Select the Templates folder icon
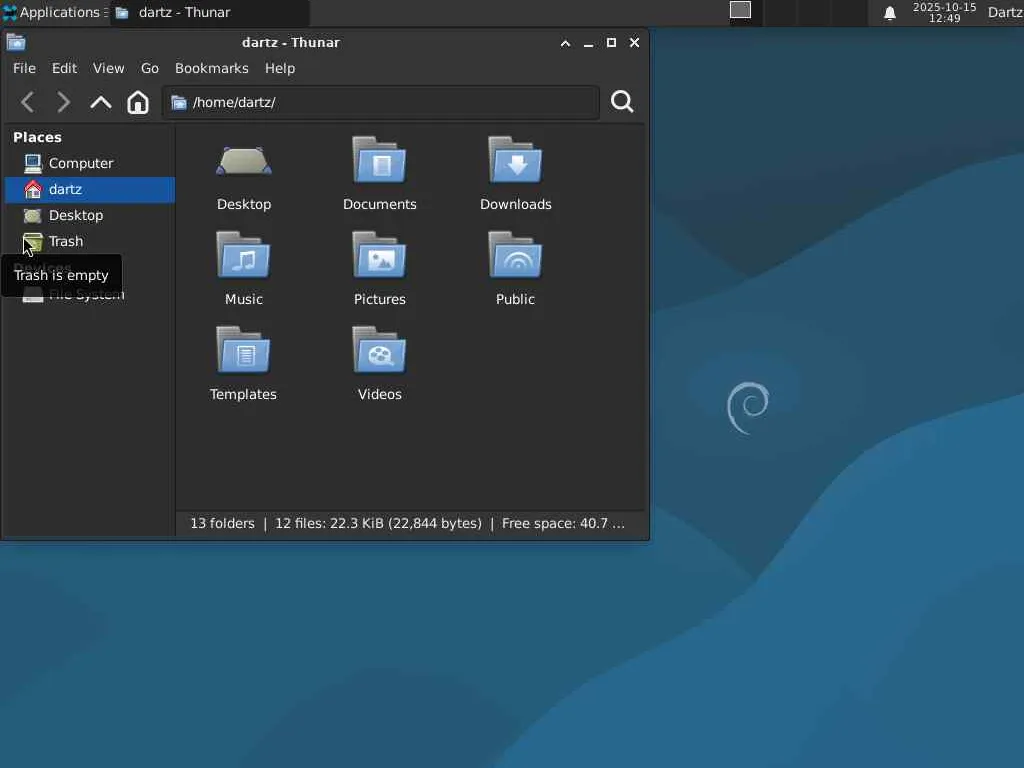Screen dimensions: 1024x768 244,350
